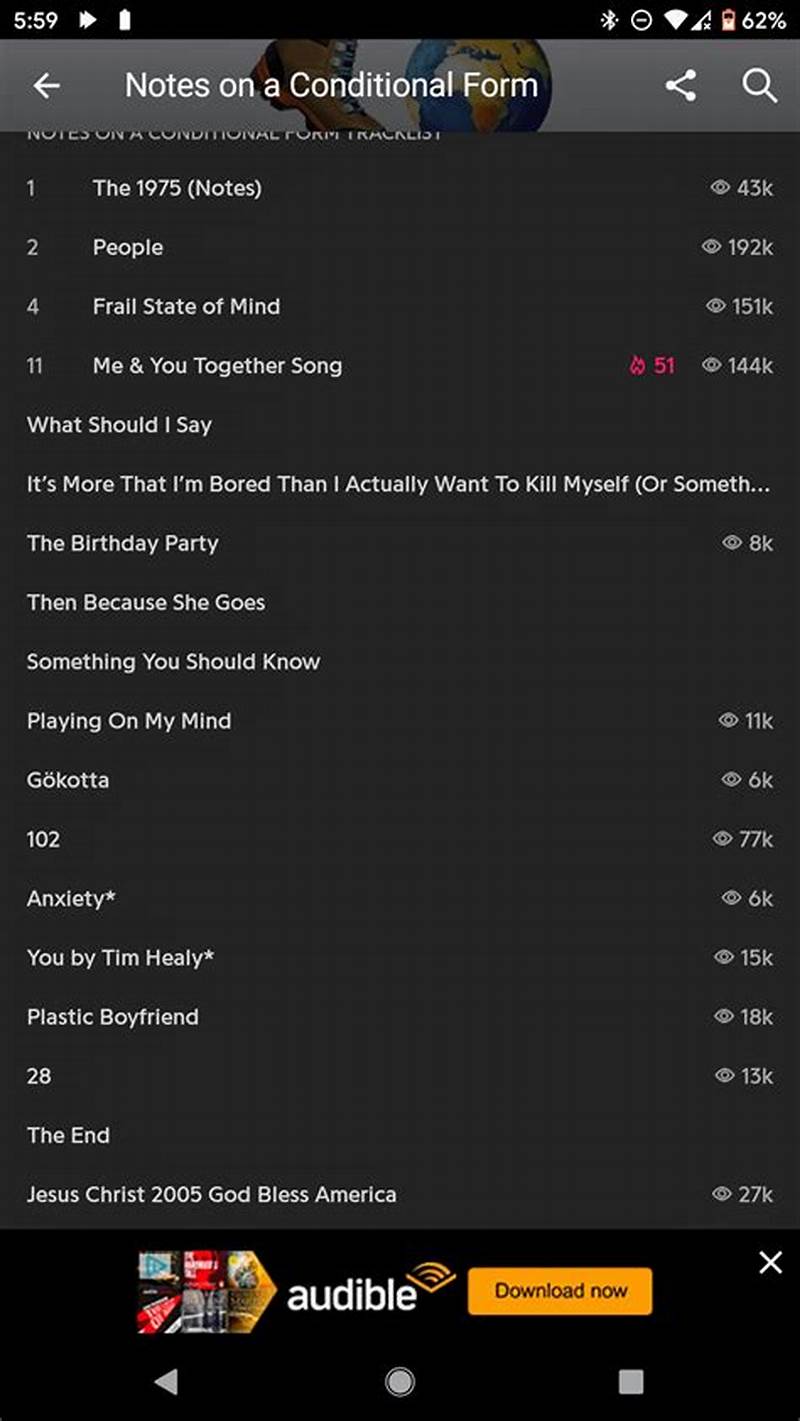Tap the share icon in the top bar

click(681, 86)
